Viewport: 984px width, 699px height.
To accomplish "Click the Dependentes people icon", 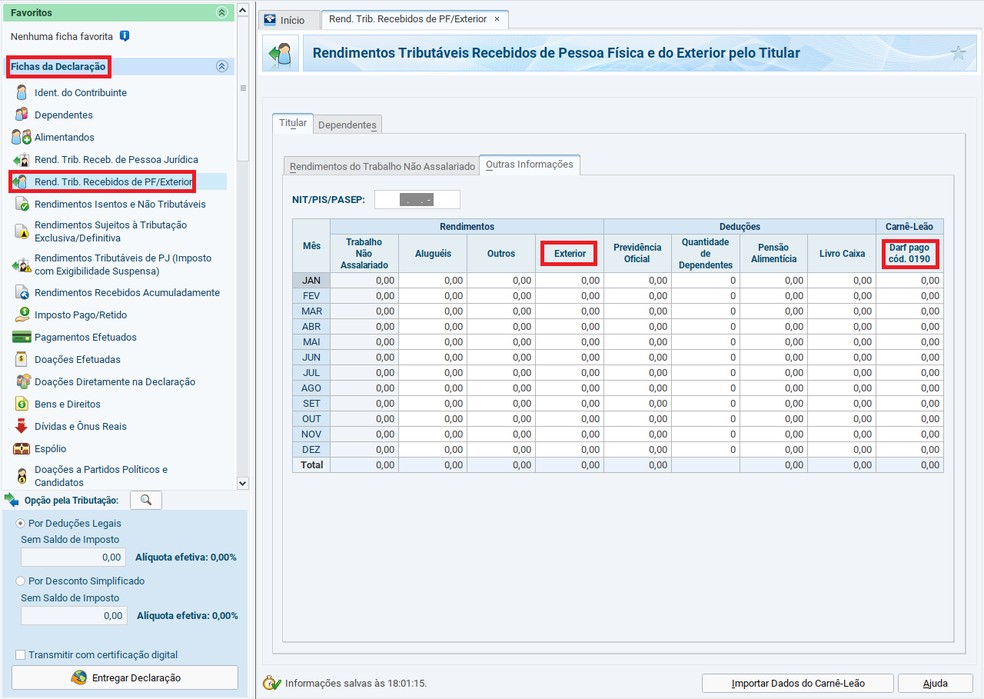I will 21,115.
